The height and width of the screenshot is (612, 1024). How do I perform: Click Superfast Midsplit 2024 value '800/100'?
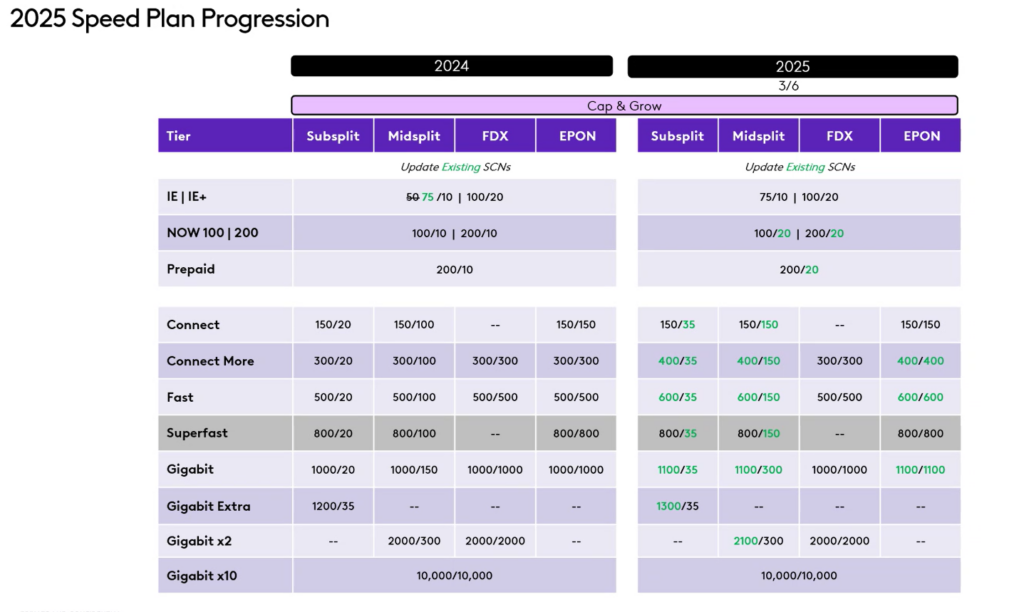(414, 433)
